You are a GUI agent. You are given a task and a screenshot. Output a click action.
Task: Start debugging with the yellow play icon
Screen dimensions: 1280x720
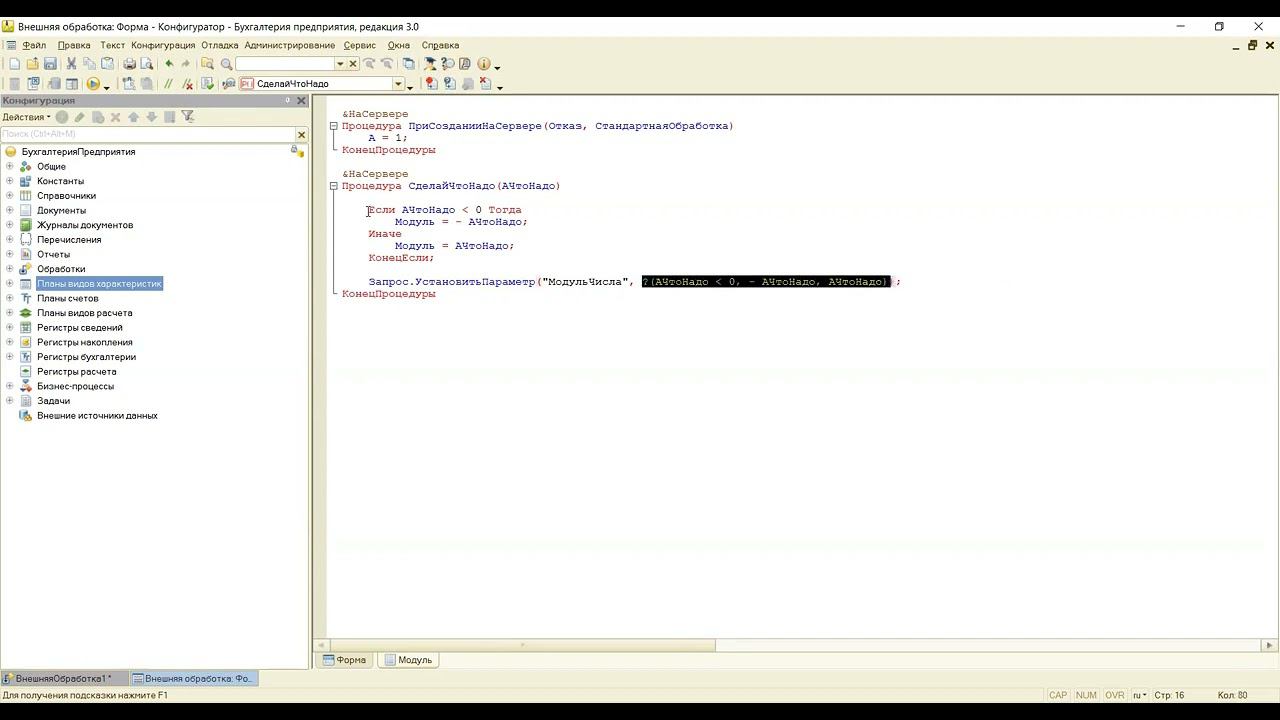click(93, 84)
